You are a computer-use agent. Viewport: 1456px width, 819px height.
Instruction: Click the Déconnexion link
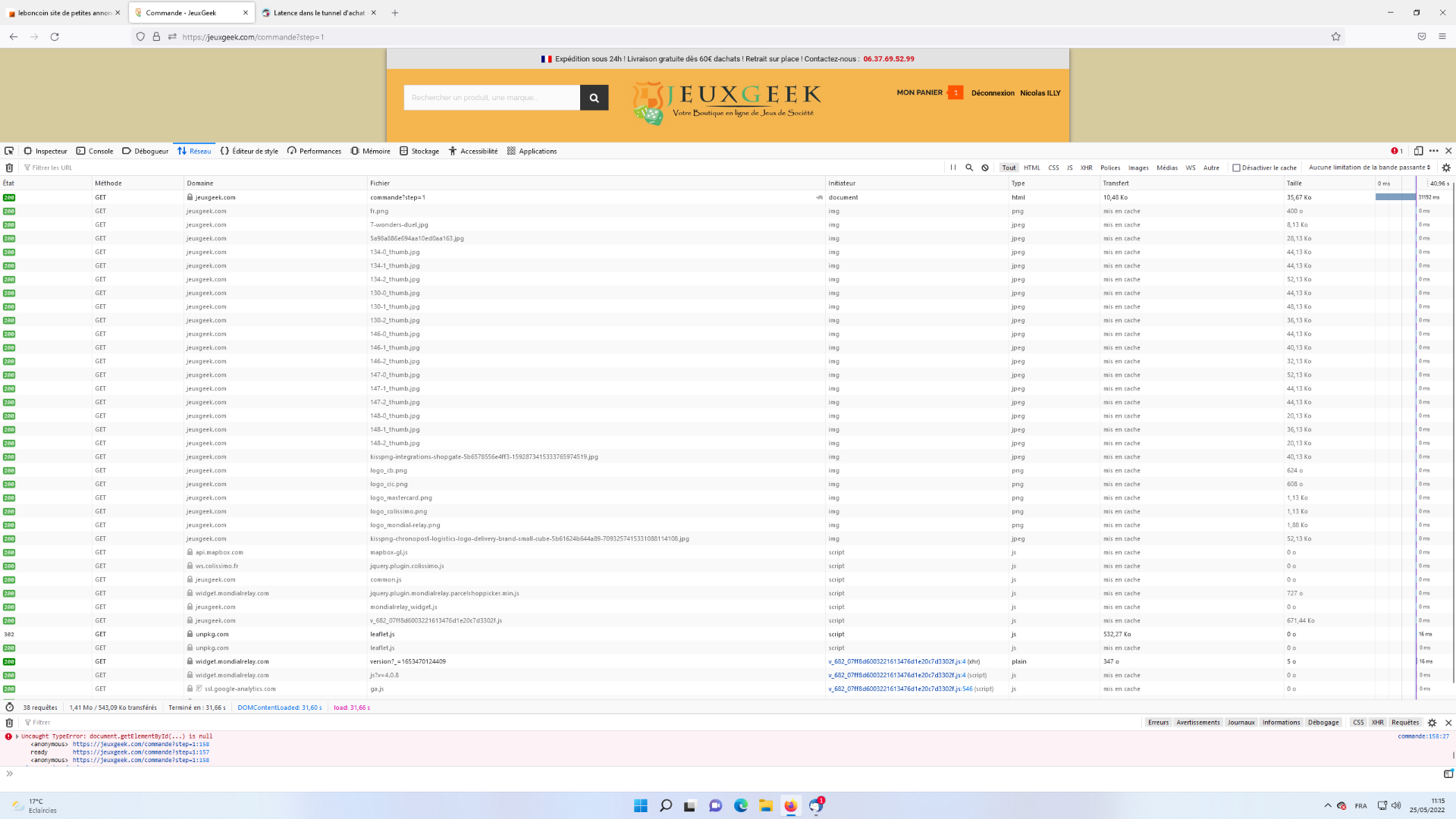pyautogui.click(x=993, y=93)
